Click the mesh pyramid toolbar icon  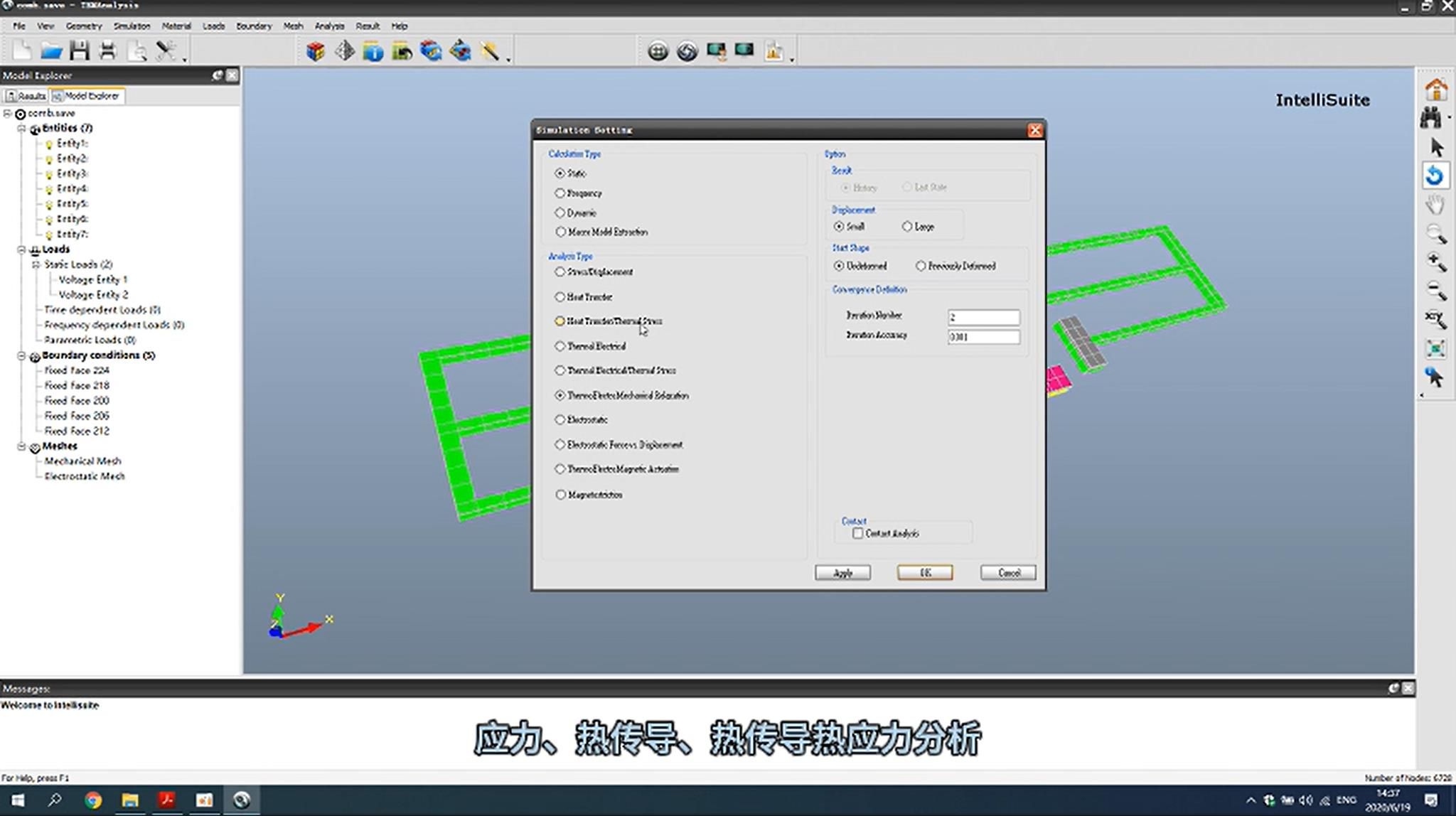click(345, 51)
